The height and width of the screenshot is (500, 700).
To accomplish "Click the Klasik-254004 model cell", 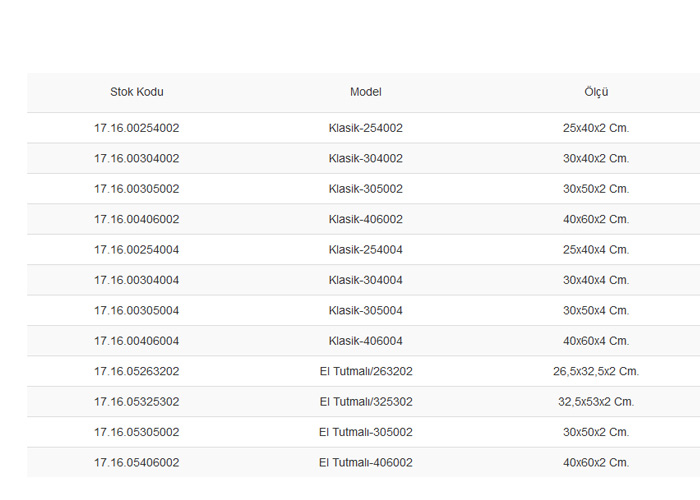I will pyautogui.click(x=366, y=250).
